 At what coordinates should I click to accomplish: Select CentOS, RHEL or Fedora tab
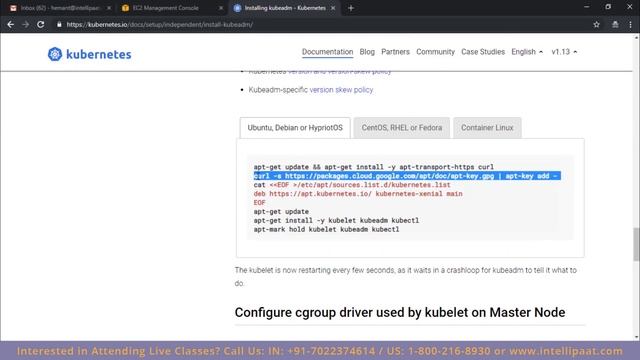(402, 128)
